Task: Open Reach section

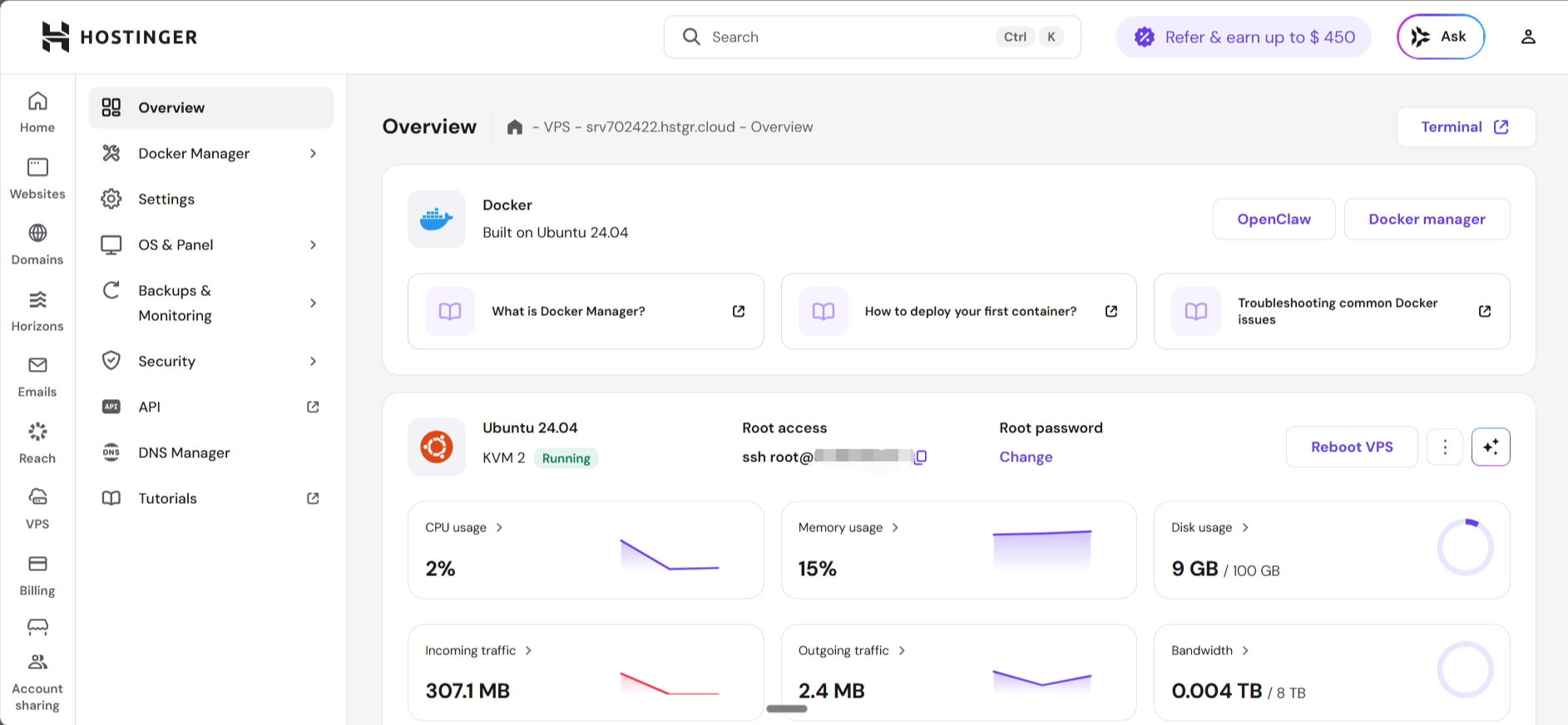Action: (37, 443)
